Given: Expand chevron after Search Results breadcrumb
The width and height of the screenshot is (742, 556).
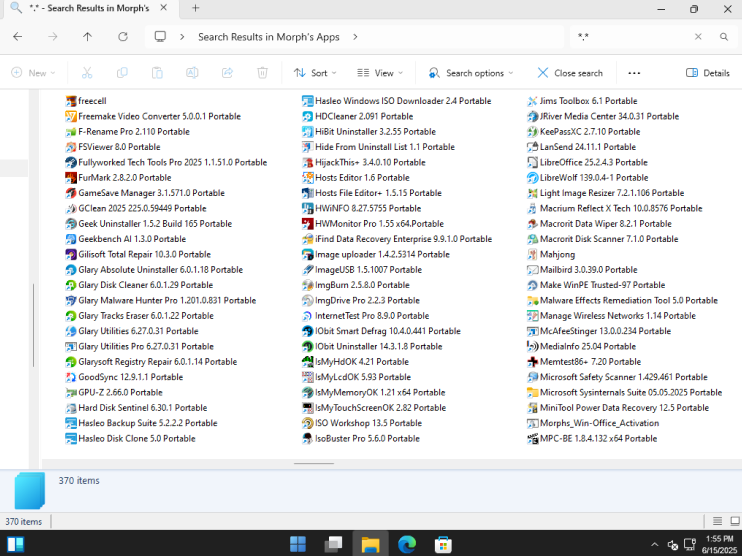Looking at the screenshot, I should pyautogui.click(x=355, y=37).
